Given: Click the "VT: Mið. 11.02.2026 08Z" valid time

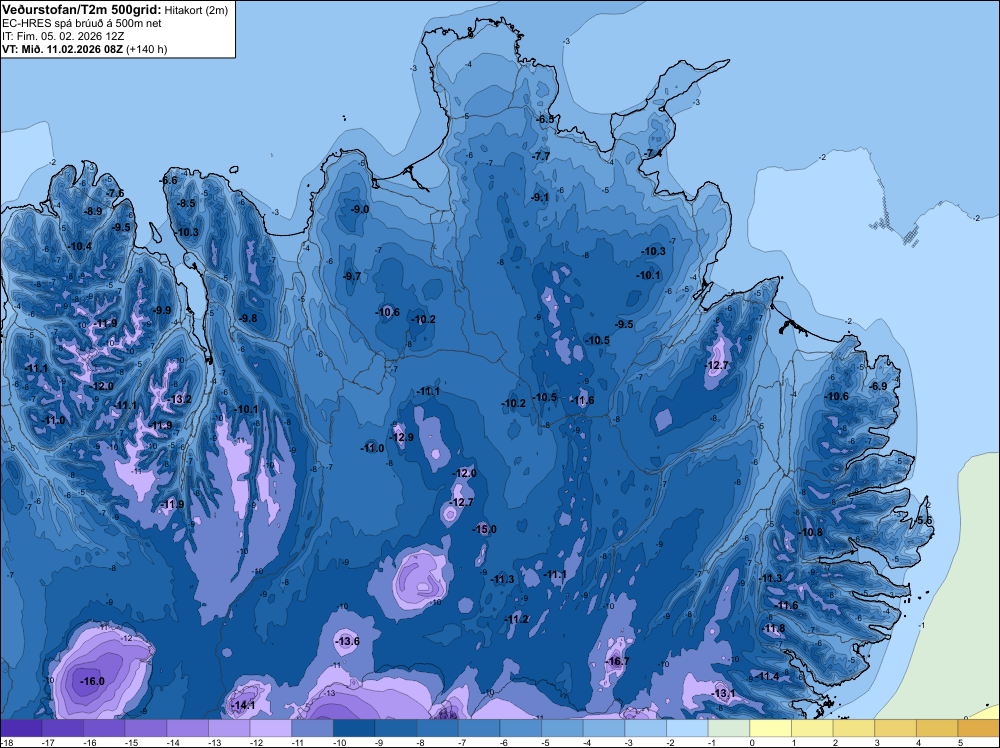Looking at the screenshot, I should pos(62,49).
